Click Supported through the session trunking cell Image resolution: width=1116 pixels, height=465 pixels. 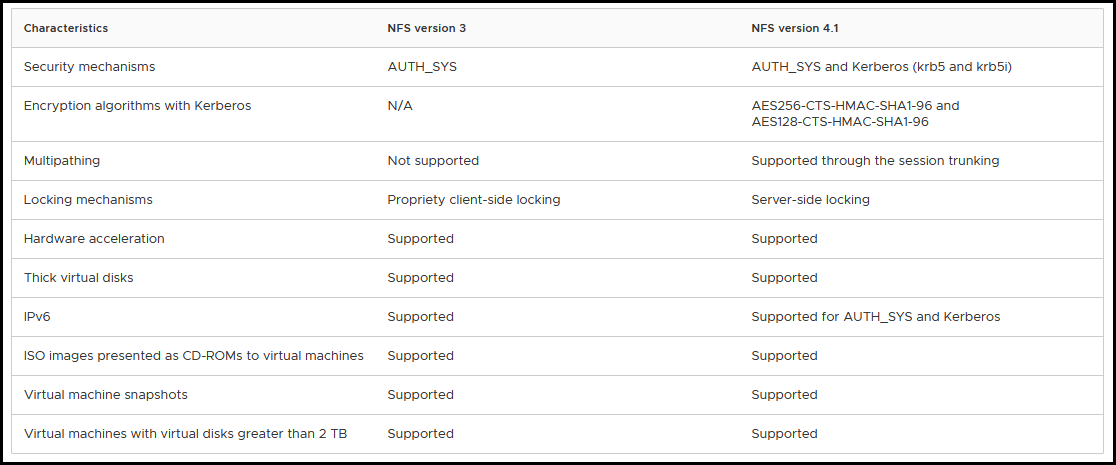point(875,161)
